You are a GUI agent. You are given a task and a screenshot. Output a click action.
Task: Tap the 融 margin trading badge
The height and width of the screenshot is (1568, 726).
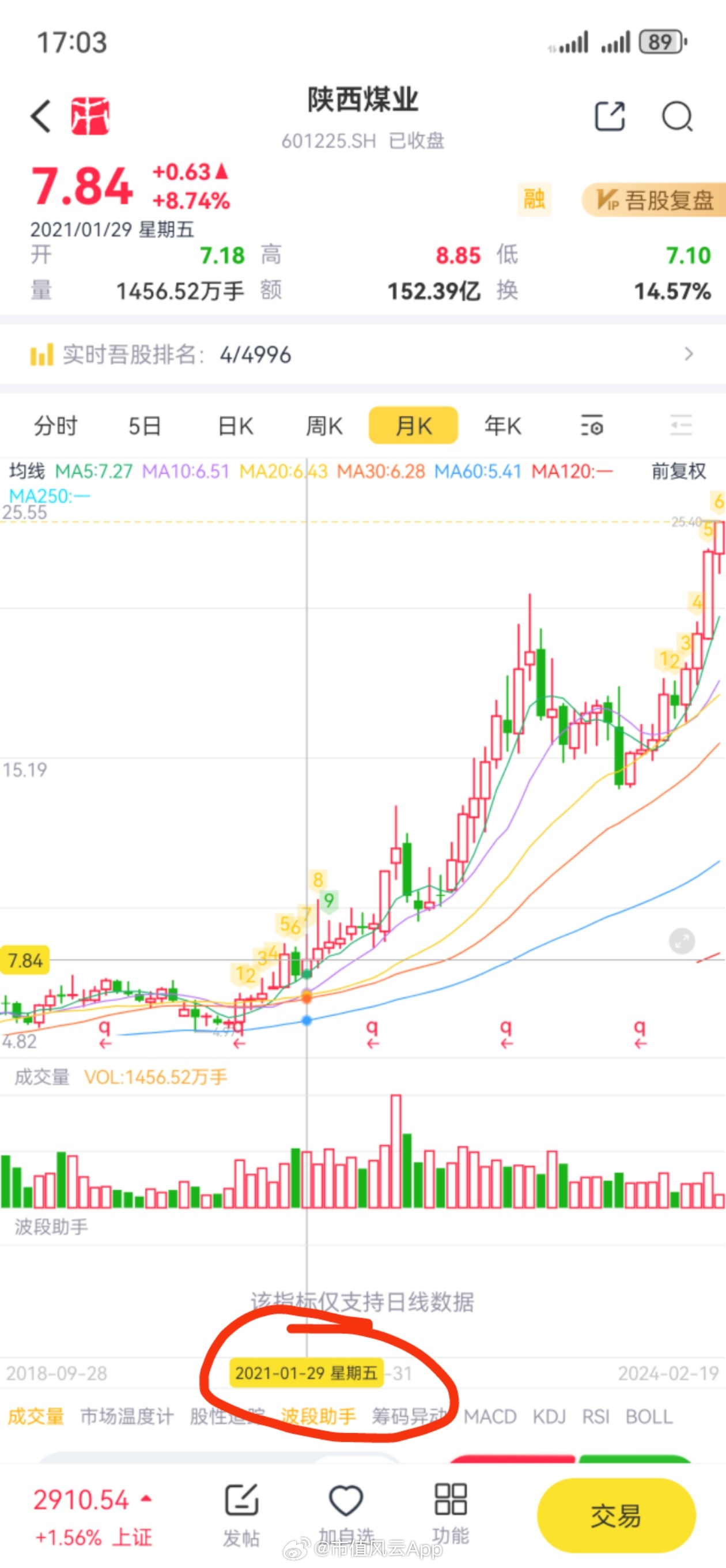point(534,199)
